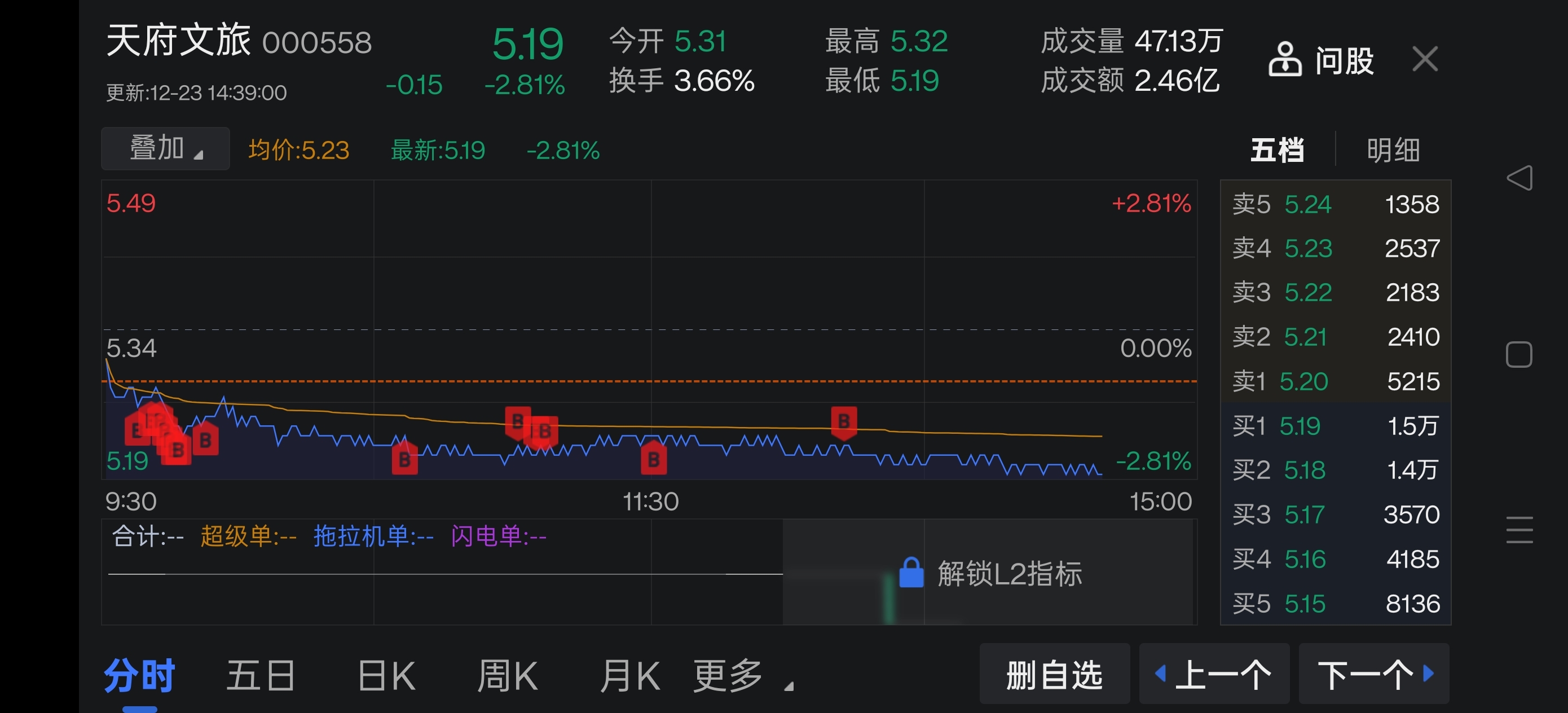Go to previous stock with 上一个
1568x713 pixels.
pyautogui.click(x=1214, y=674)
